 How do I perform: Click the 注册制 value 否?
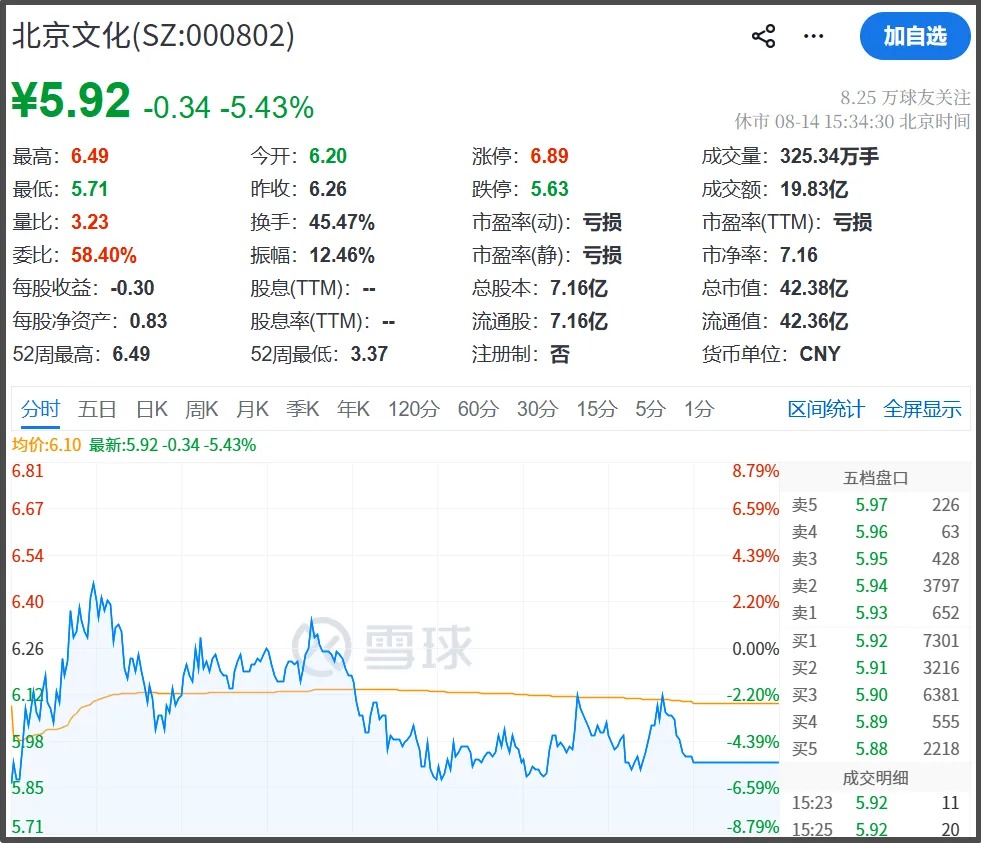560,355
